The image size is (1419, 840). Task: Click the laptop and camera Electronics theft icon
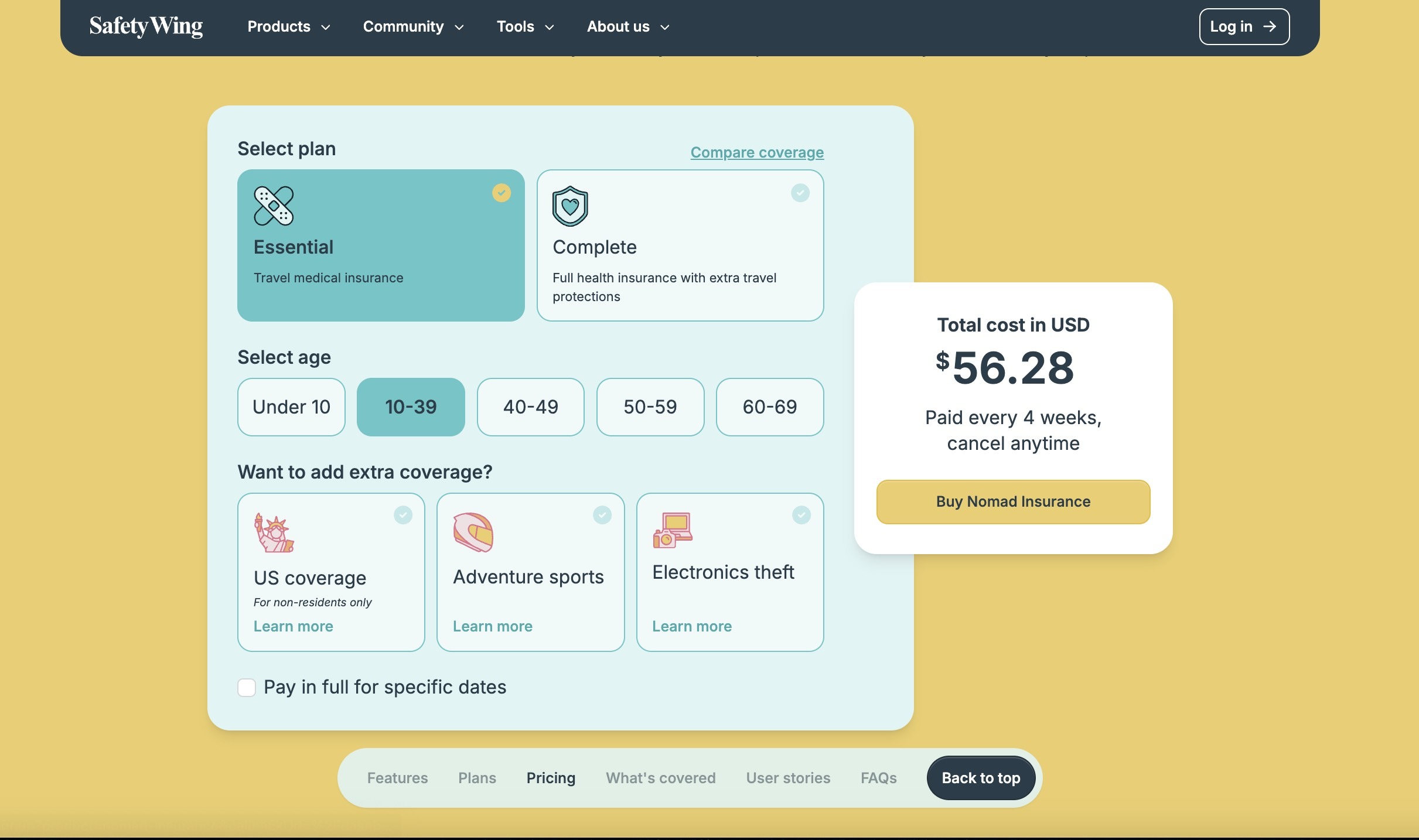pyautogui.click(x=673, y=530)
